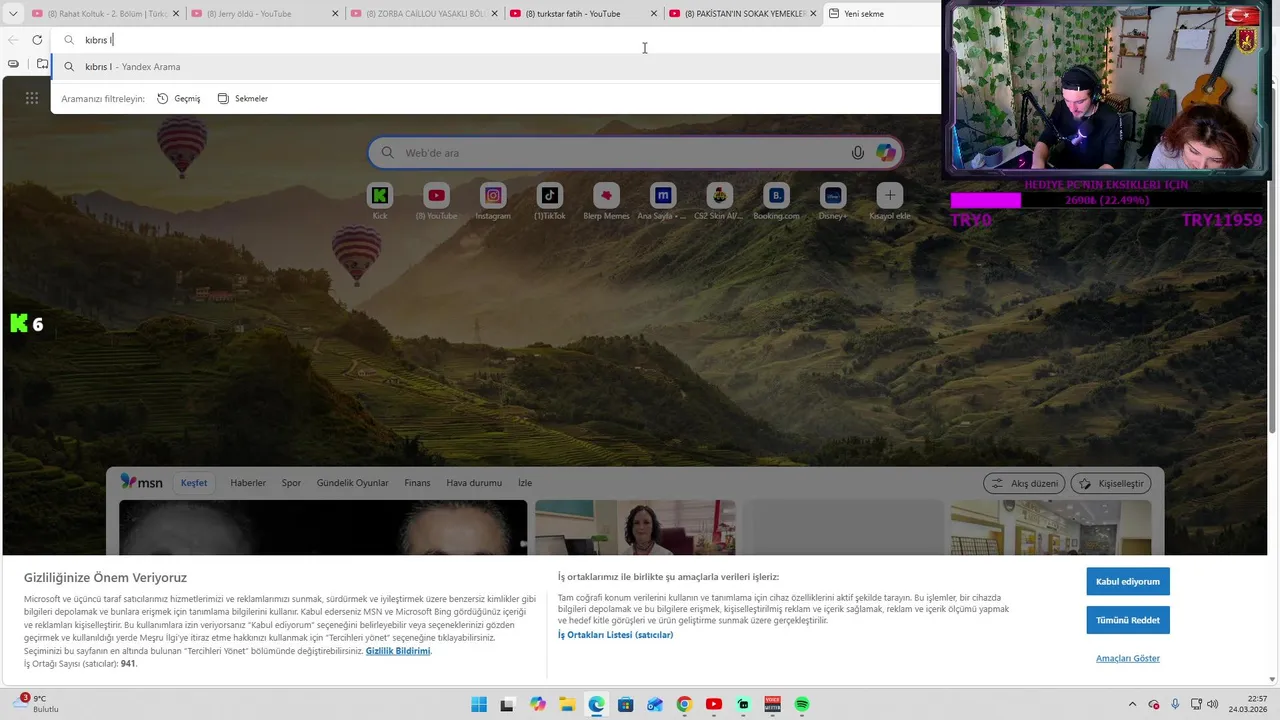The width and height of the screenshot is (1280, 720).
Task: Open the Blerp Memes shortcut
Action: tap(606, 201)
